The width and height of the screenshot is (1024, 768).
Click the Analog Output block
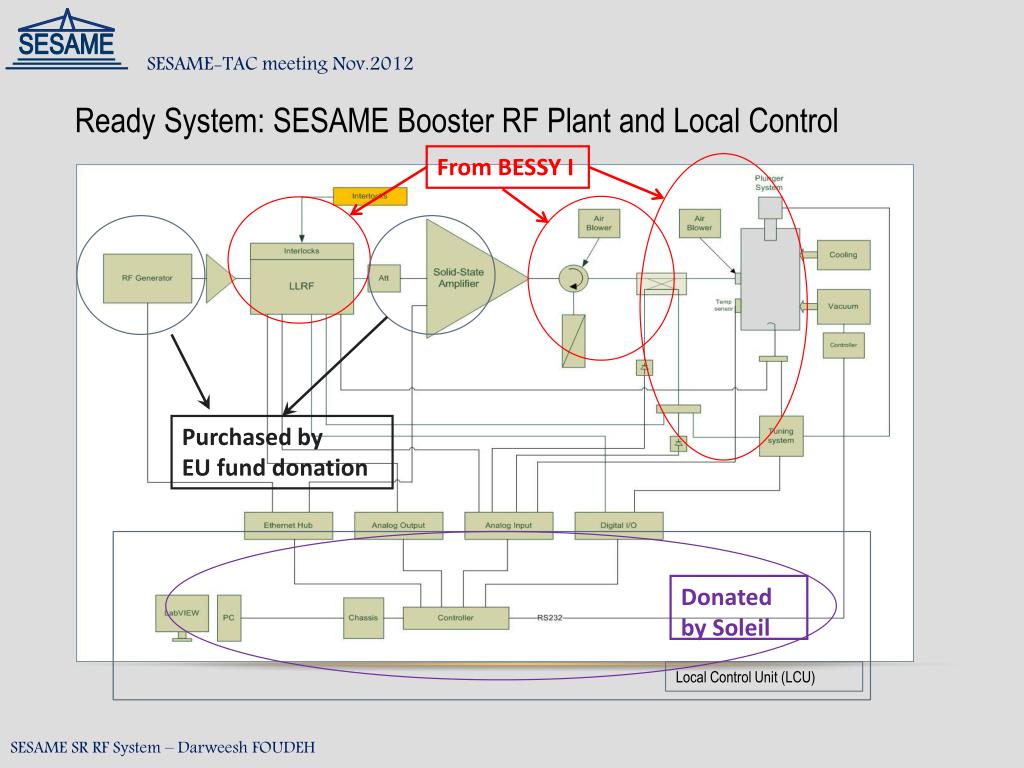(x=398, y=525)
